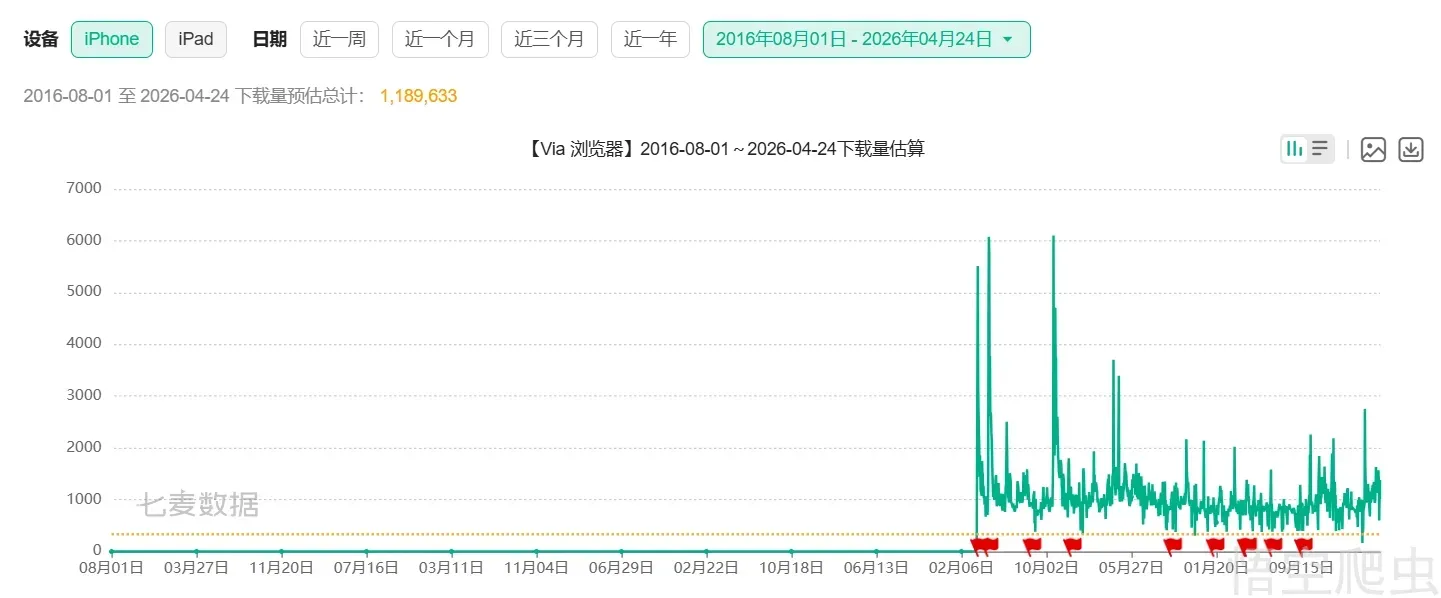Screen dimensions: 1441x598
Task: Save chart as image icon
Action: pos(1373,150)
